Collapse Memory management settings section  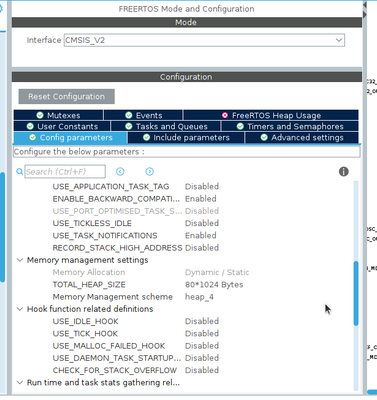20,260
